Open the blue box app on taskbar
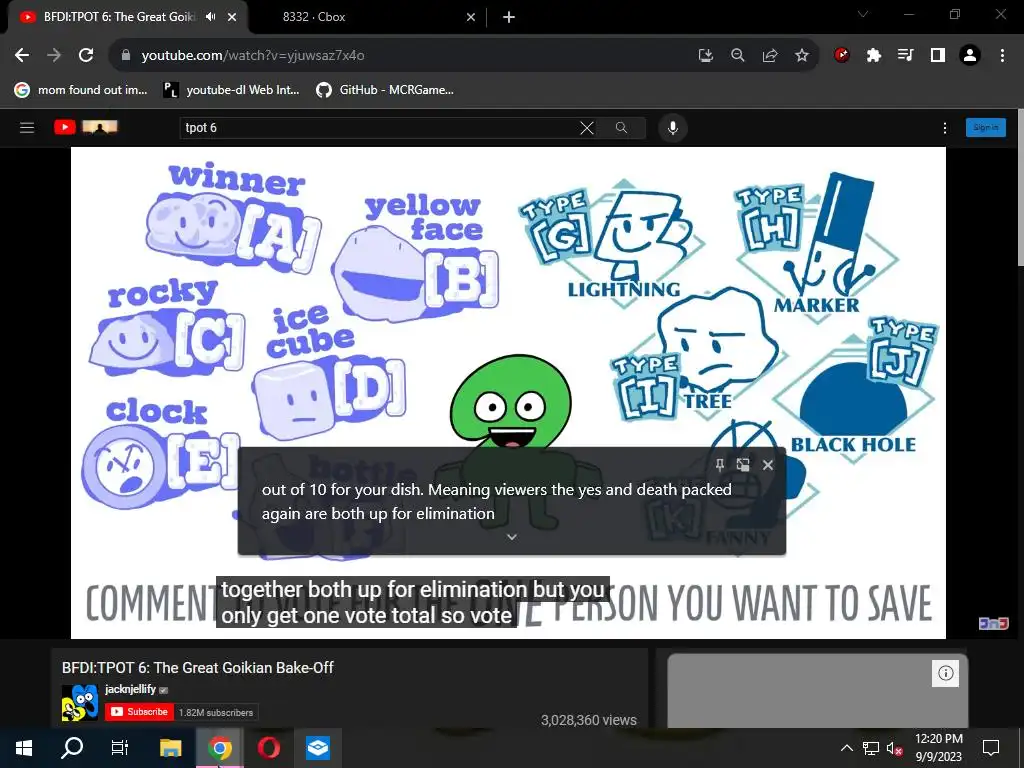This screenshot has height=768, width=1024. point(318,748)
